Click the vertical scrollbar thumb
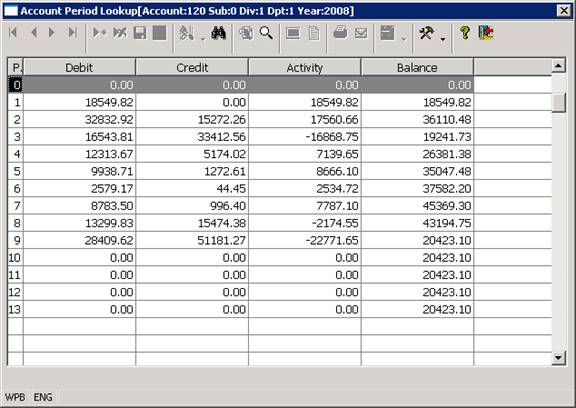576x408 pixels. coord(558,102)
